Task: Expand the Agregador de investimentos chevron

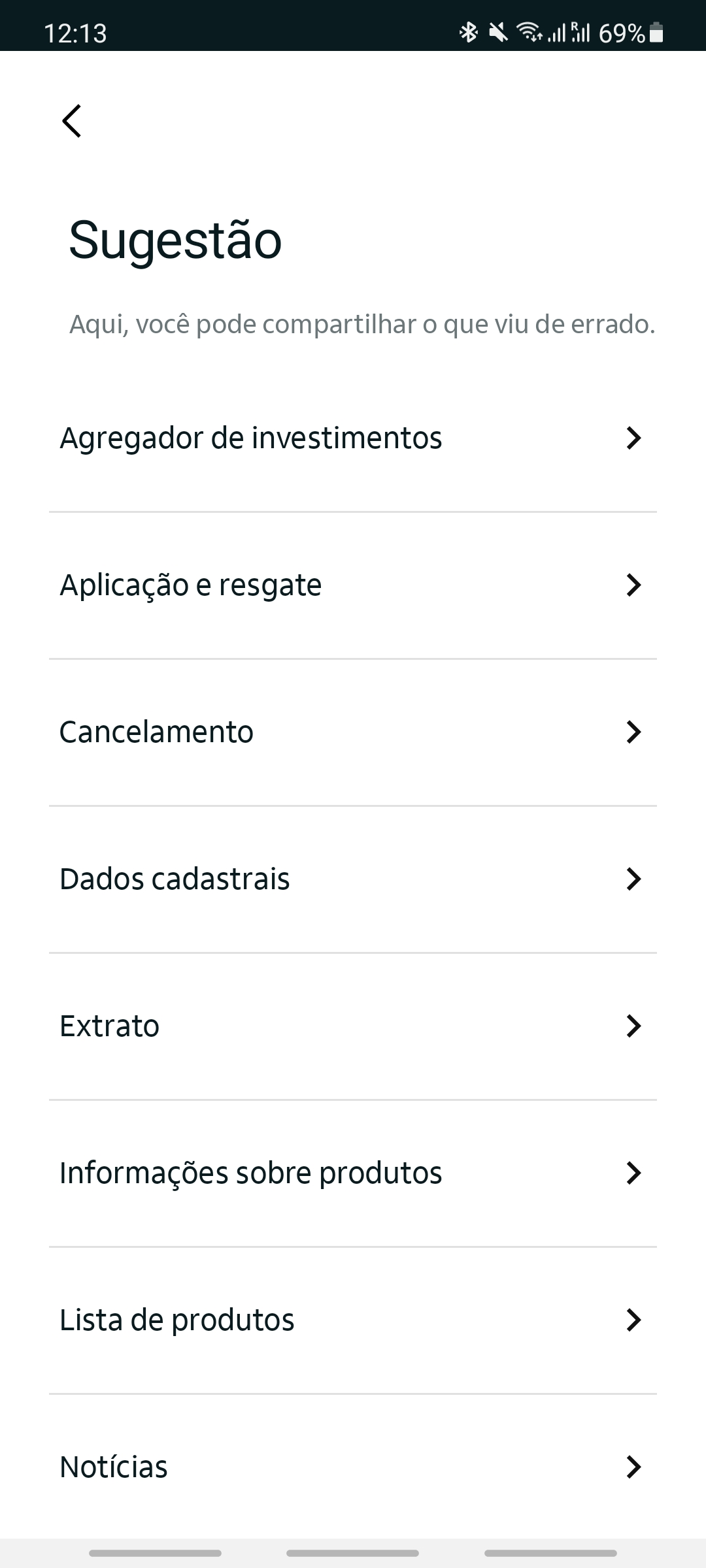Action: click(x=633, y=438)
